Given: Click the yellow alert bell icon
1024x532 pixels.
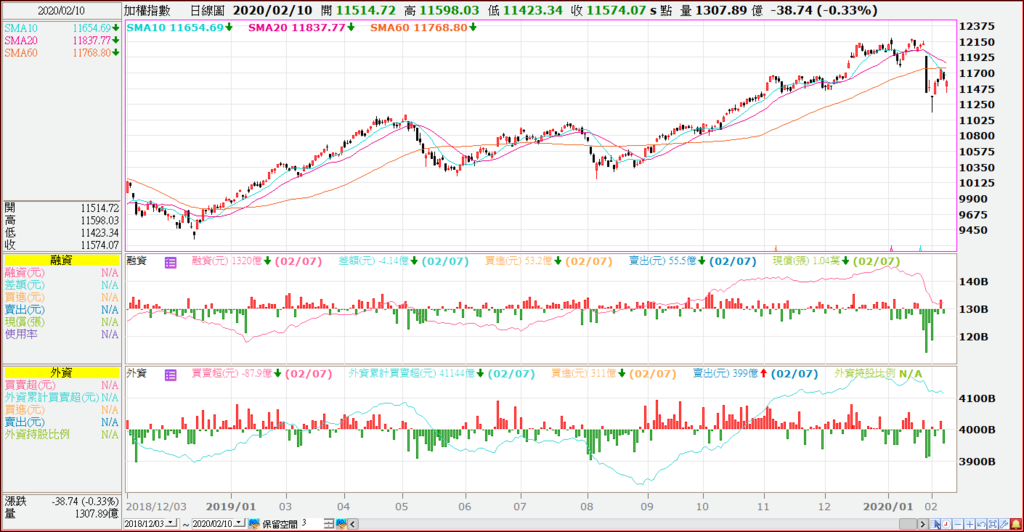Looking at the screenshot, I should click(x=1016, y=524).
